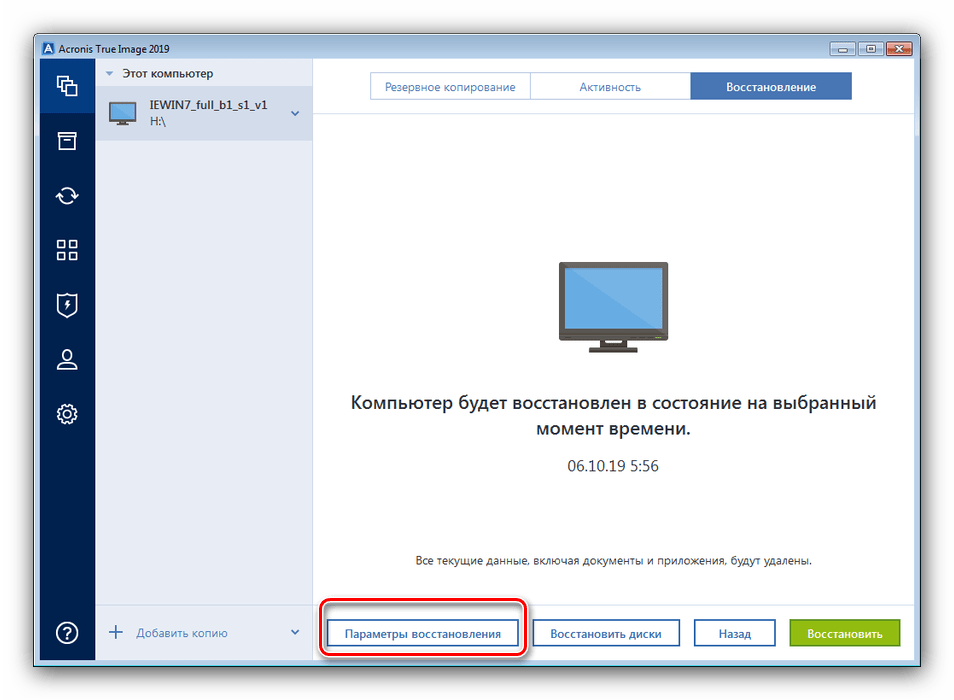
Task: Click the H:\ drive path text
Action: coord(158,122)
